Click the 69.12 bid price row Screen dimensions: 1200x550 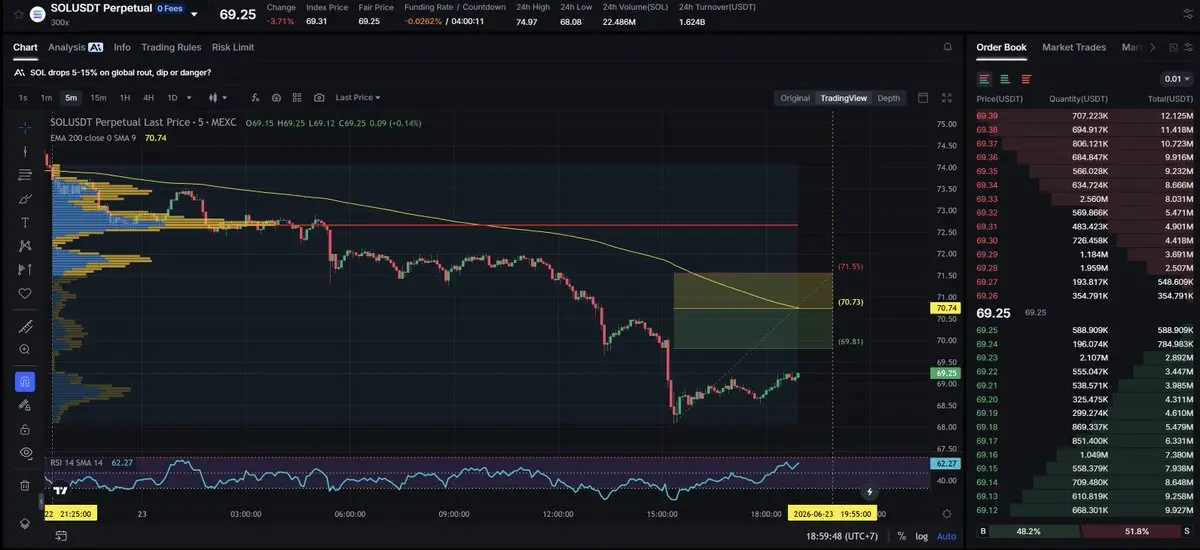[1084, 508]
